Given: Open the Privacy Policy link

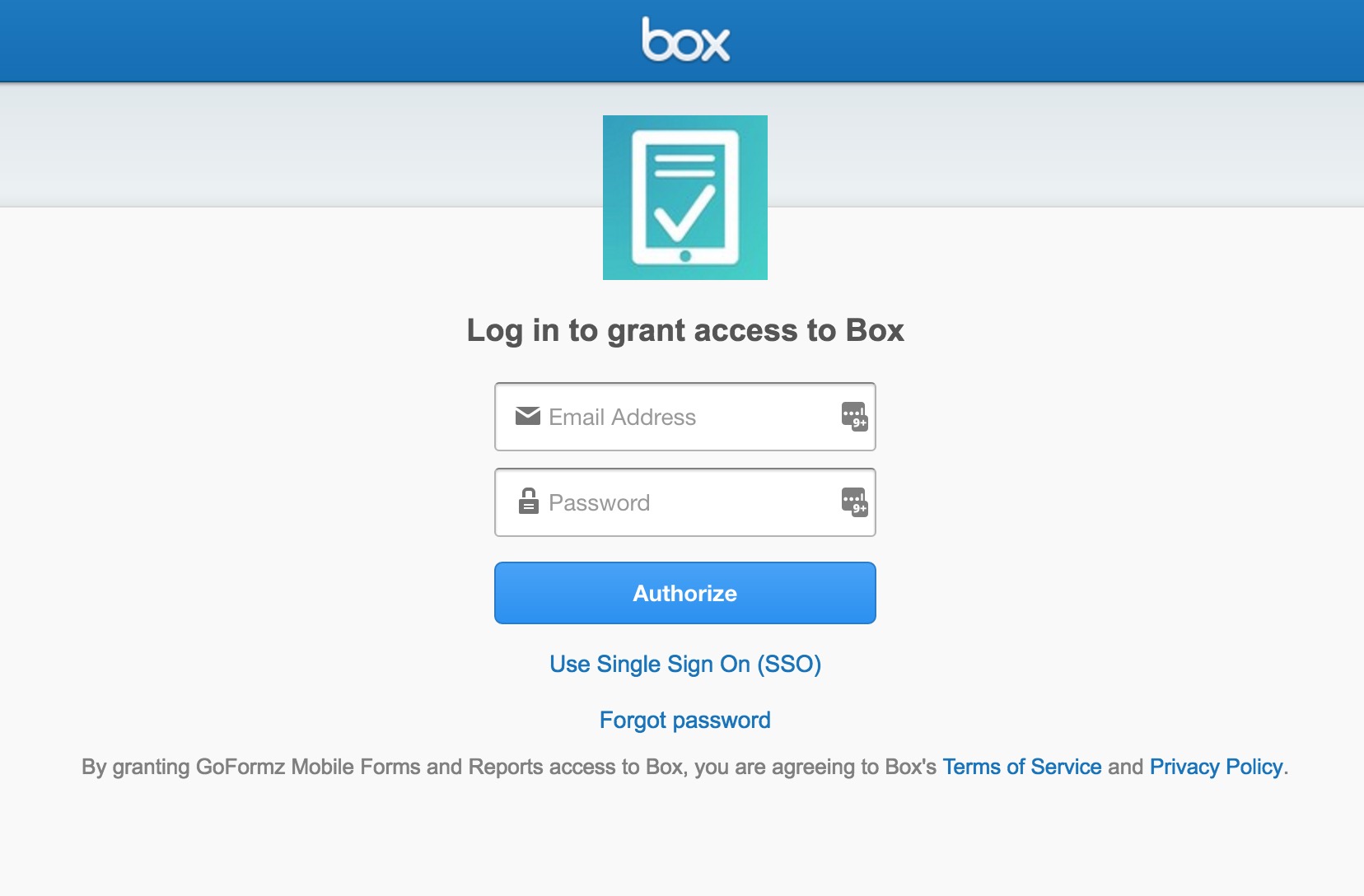Looking at the screenshot, I should point(1217,767).
